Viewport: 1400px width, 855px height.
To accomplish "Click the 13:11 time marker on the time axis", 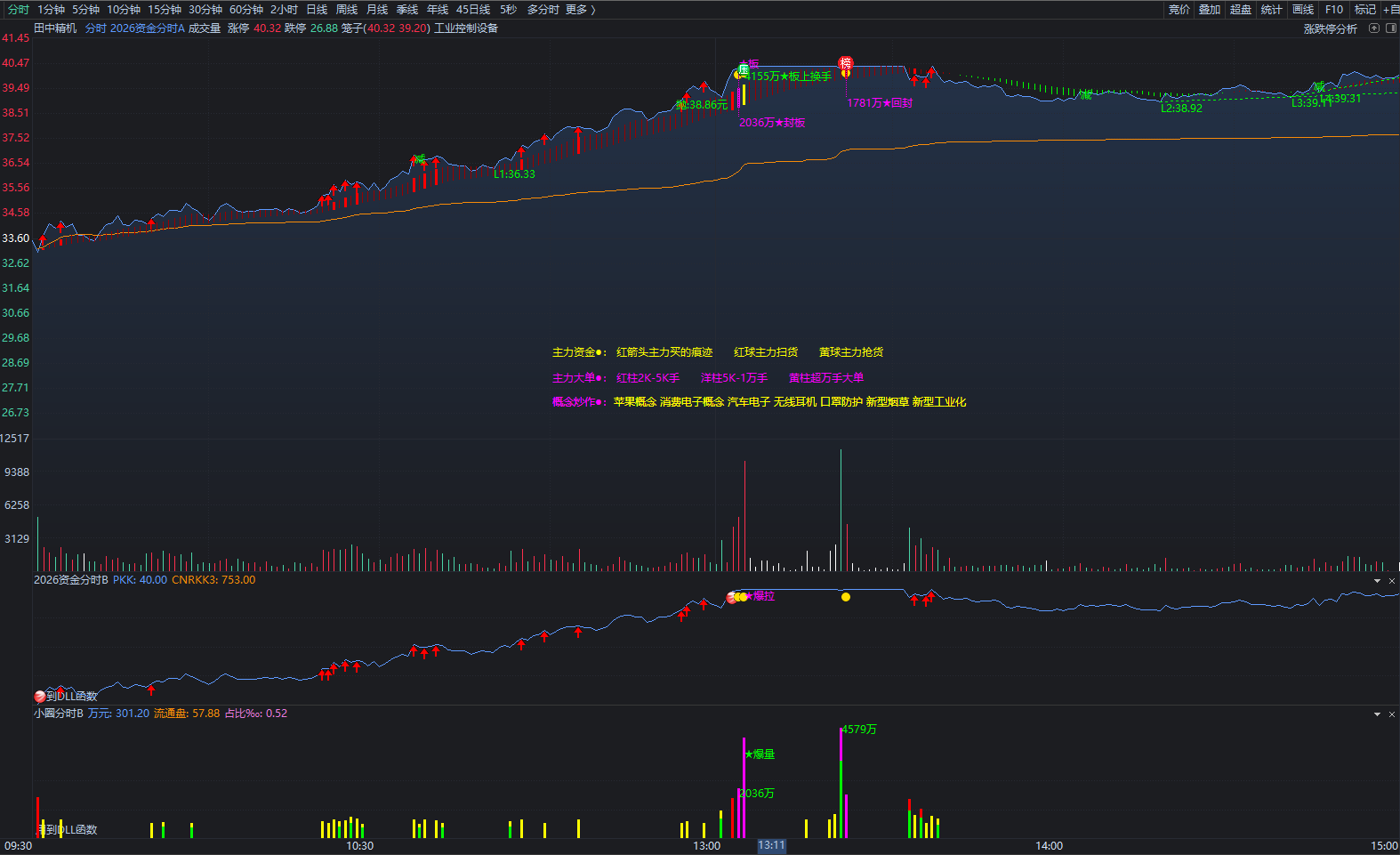I will tap(771, 845).
